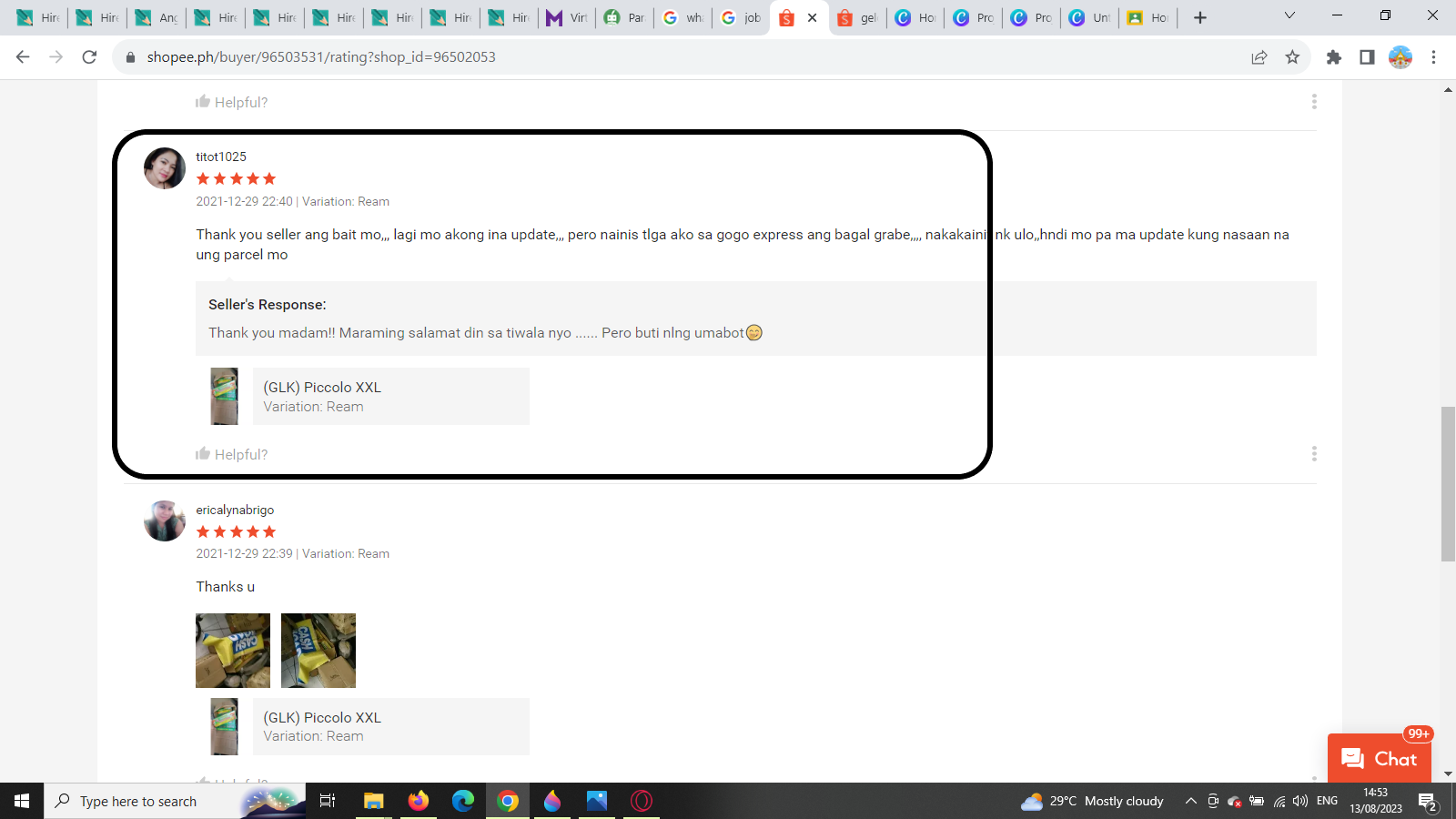Close the active Shopee tab
This screenshot has height=819, width=1456.
tap(813, 17)
